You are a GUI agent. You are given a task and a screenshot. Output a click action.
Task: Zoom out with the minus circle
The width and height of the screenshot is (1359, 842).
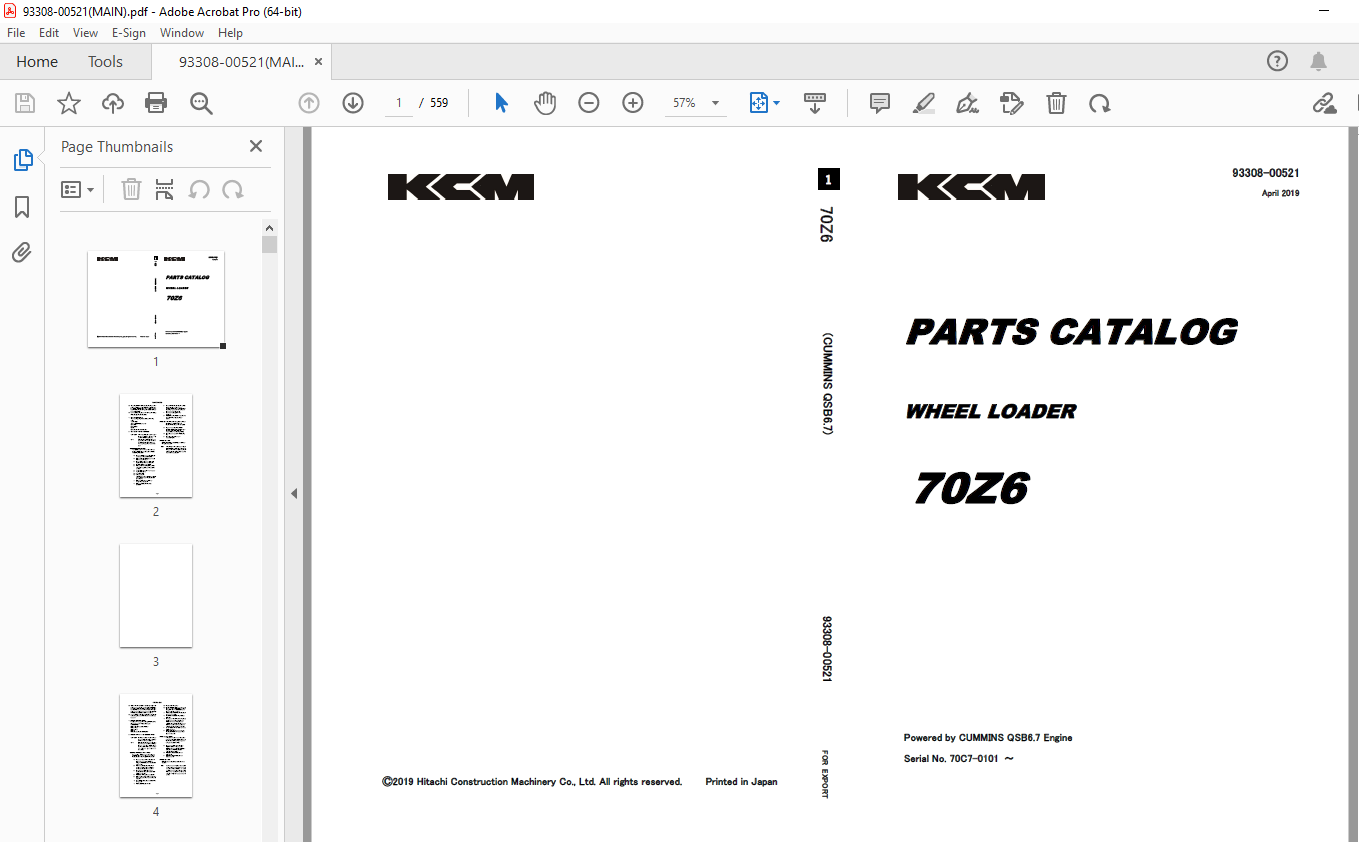click(589, 103)
